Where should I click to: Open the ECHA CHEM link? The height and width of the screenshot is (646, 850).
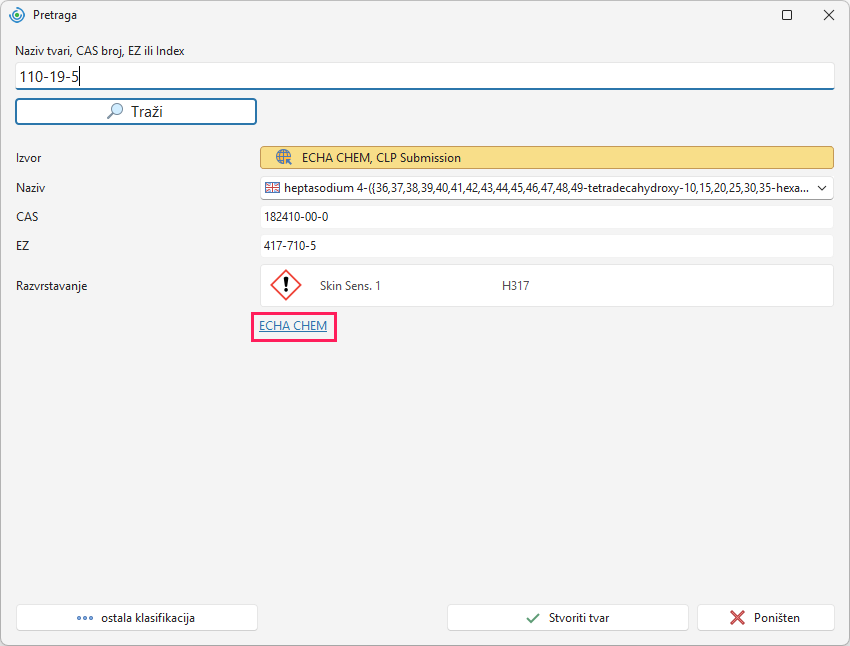(x=293, y=326)
